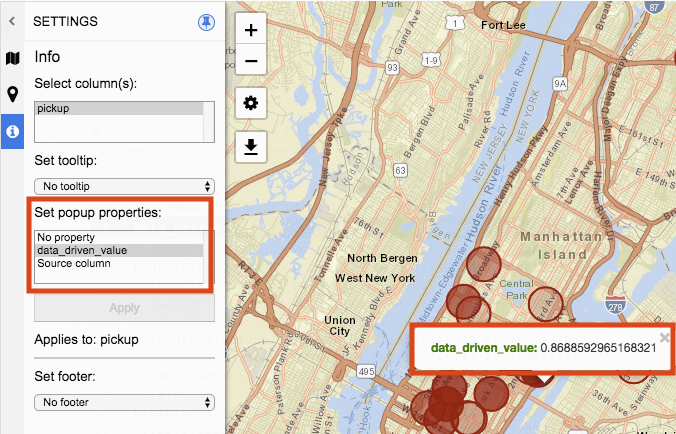The height and width of the screenshot is (434, 676).
Task: Open the map layers sidebar icon
Action: (13, 58)
